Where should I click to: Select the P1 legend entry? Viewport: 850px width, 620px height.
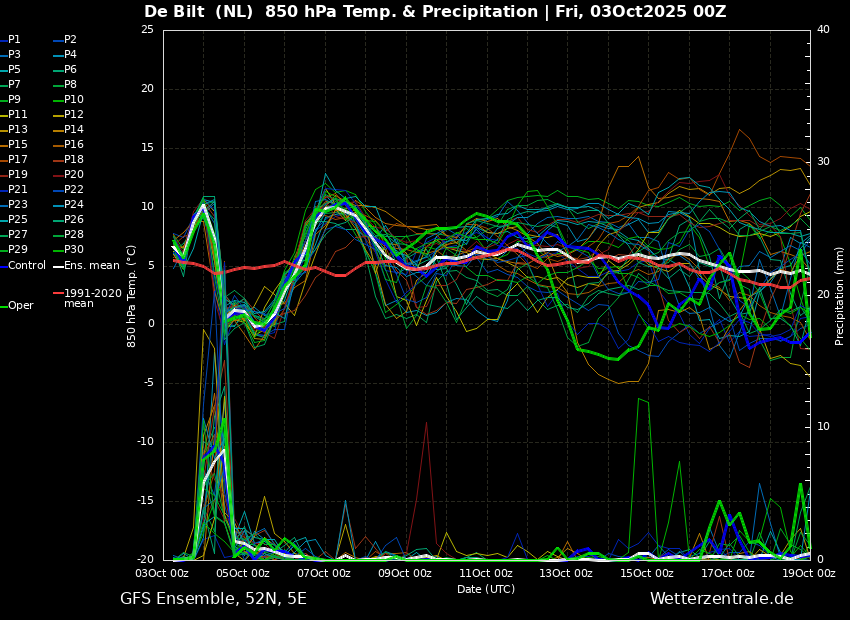click(10, 40)
